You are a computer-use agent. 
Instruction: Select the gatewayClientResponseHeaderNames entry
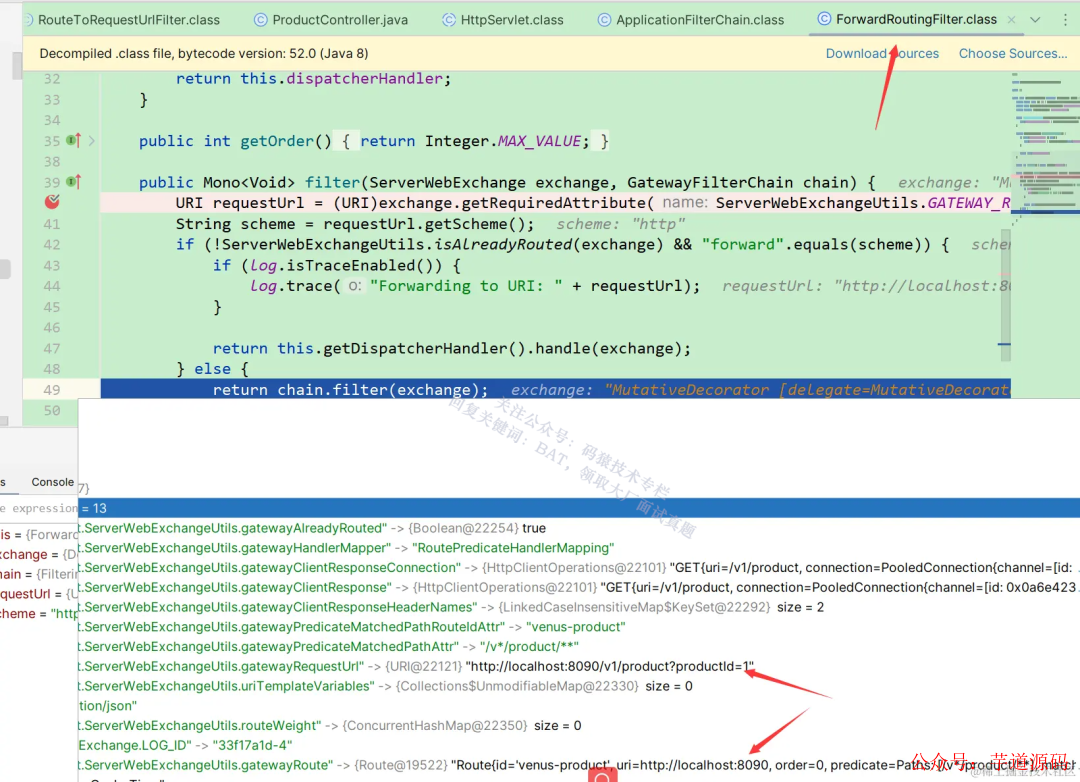(451, 607)
